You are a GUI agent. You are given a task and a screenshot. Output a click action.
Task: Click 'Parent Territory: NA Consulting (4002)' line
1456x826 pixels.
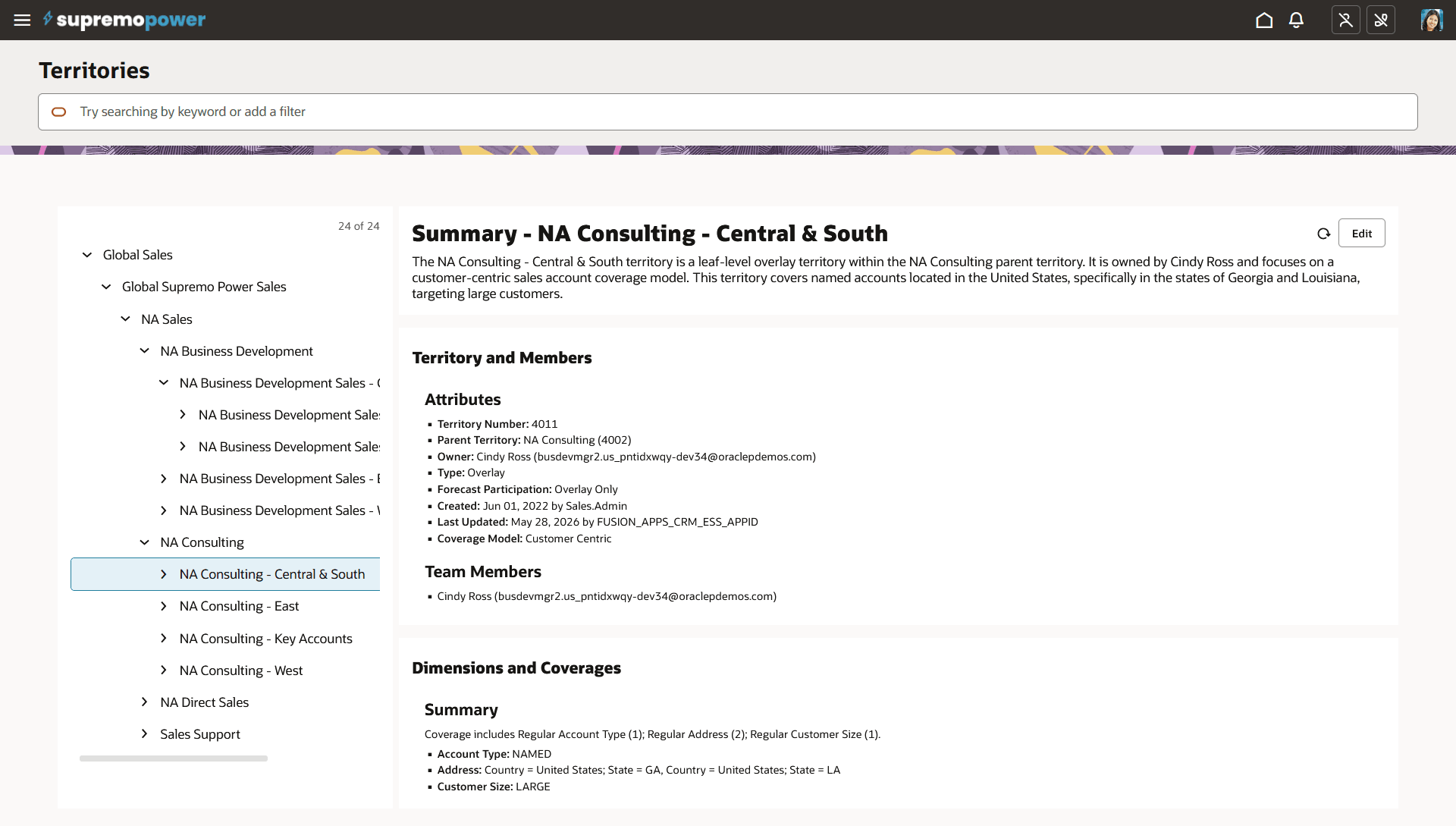coord(534,440)
